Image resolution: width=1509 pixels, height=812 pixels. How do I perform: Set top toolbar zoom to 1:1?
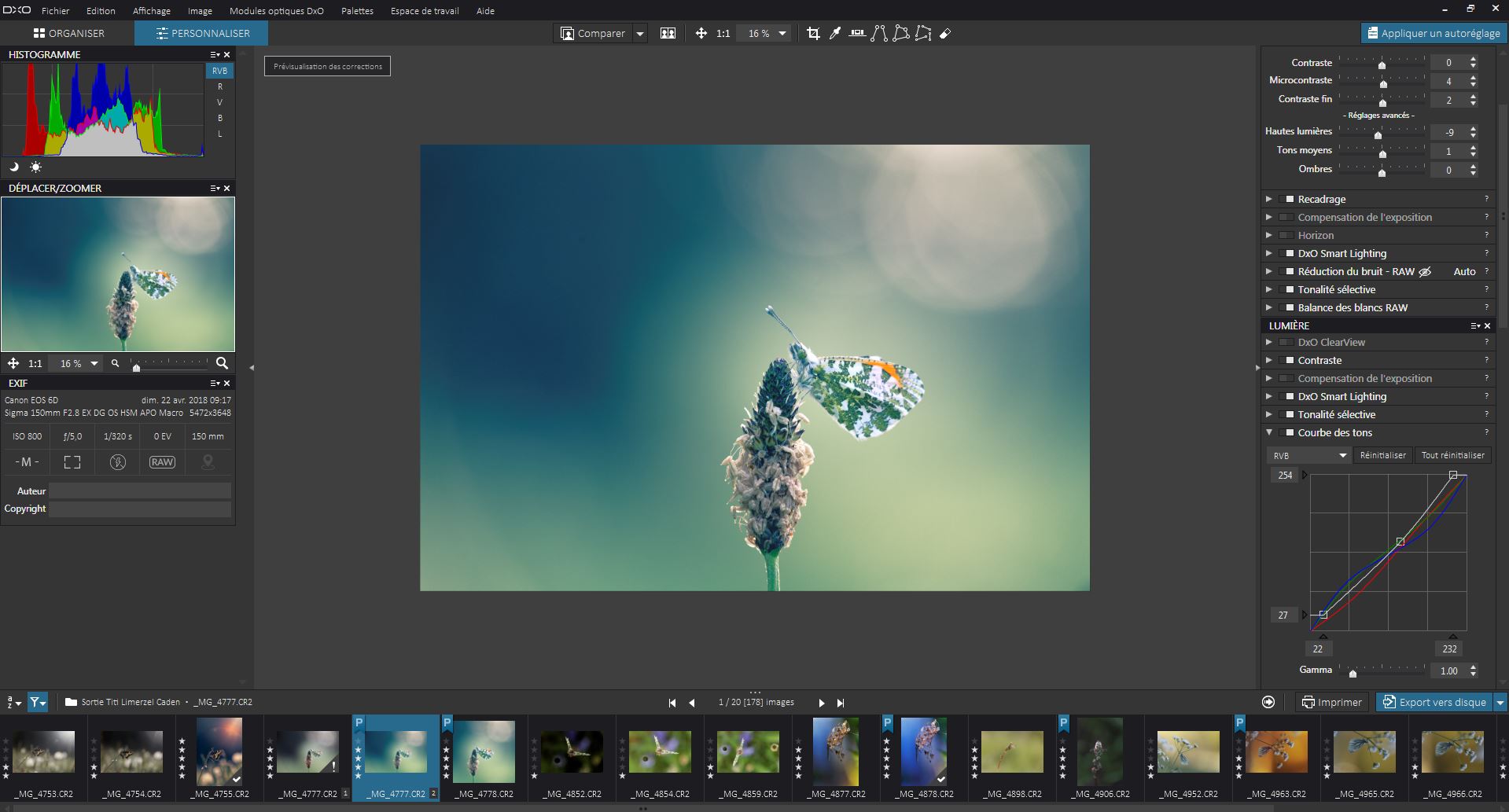tap(723, 33)
